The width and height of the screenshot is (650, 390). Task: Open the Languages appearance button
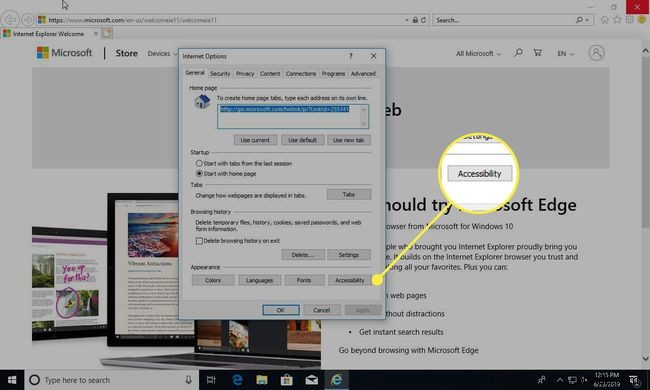(x=260, y=280)
